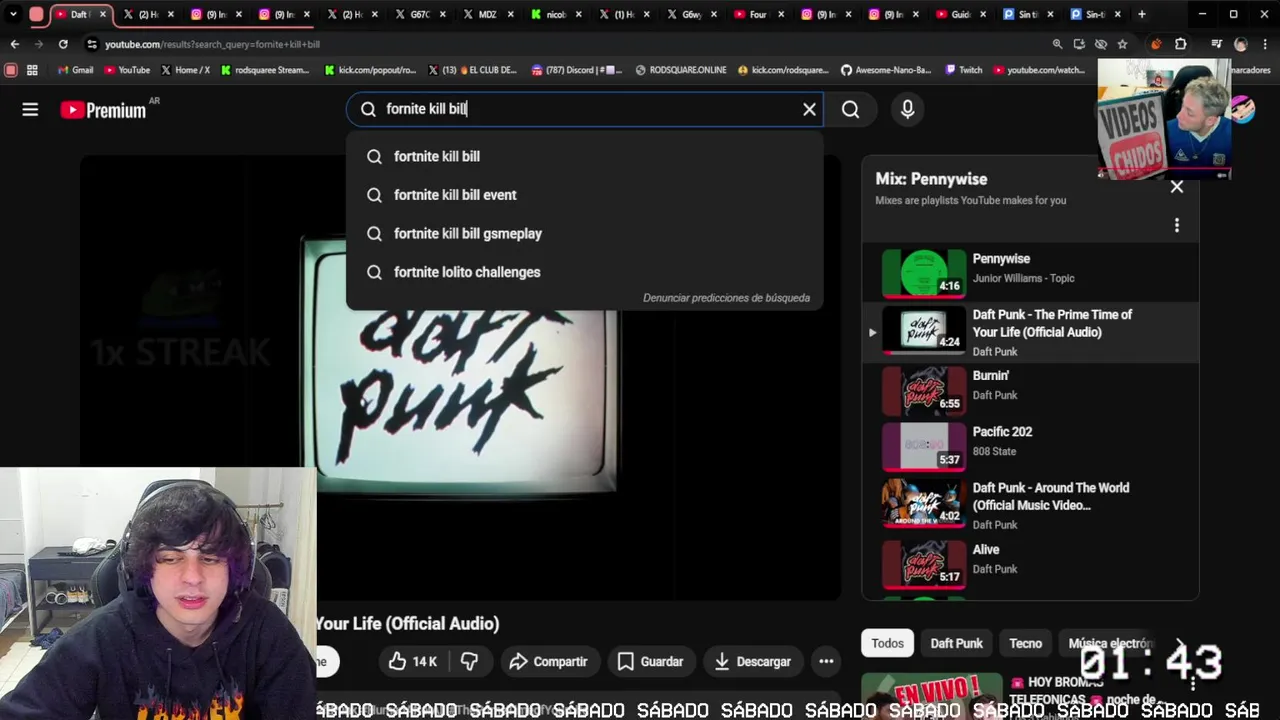The image size is (1280, 720).
Task: Play 'Pennywise' by Junior Williams thumbnail
Action: pos(924,273)
